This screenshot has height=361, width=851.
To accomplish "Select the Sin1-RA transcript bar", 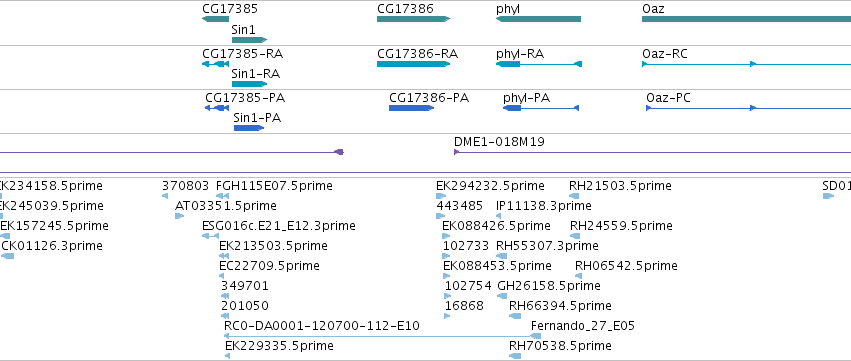I will click(x=250, y=84).
